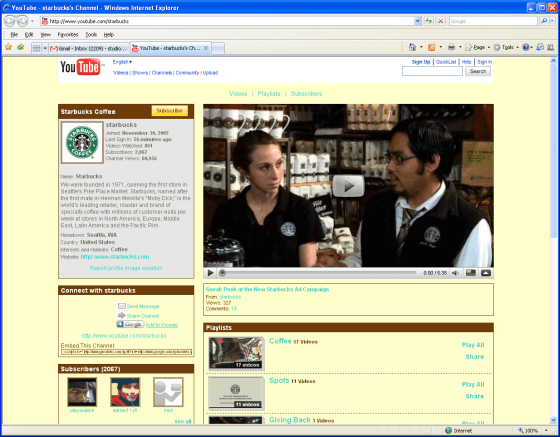
Task: Click see all in the Subscribers box
Action: point(182,421)
